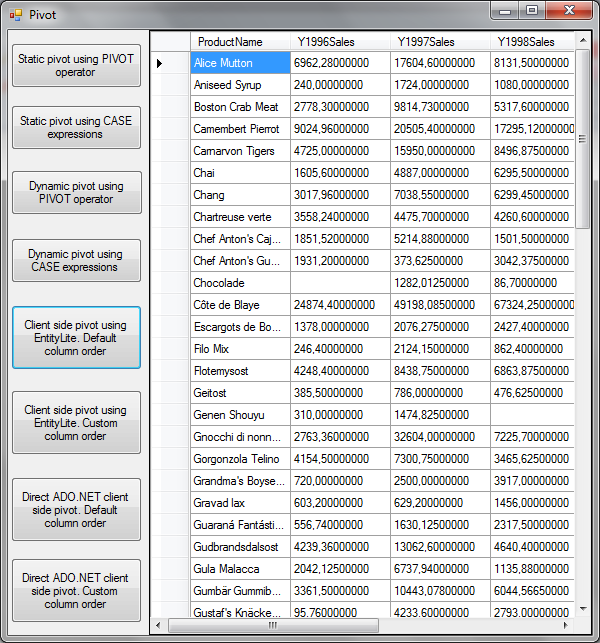Click EntityLite Custom column order button
Viewport: 600px width, 643px height.
click(x=76, y=422)
